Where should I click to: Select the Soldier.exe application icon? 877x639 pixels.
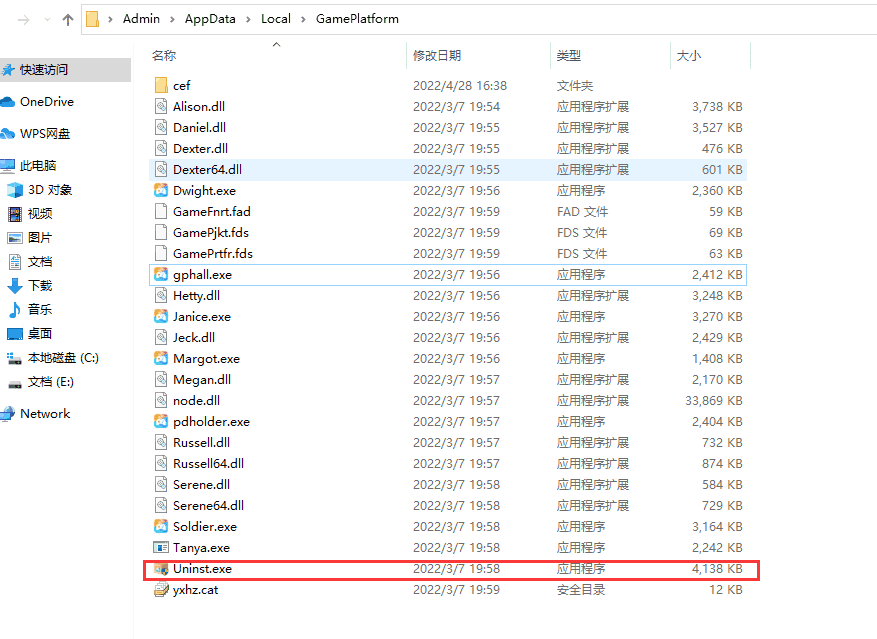point(160,526)
